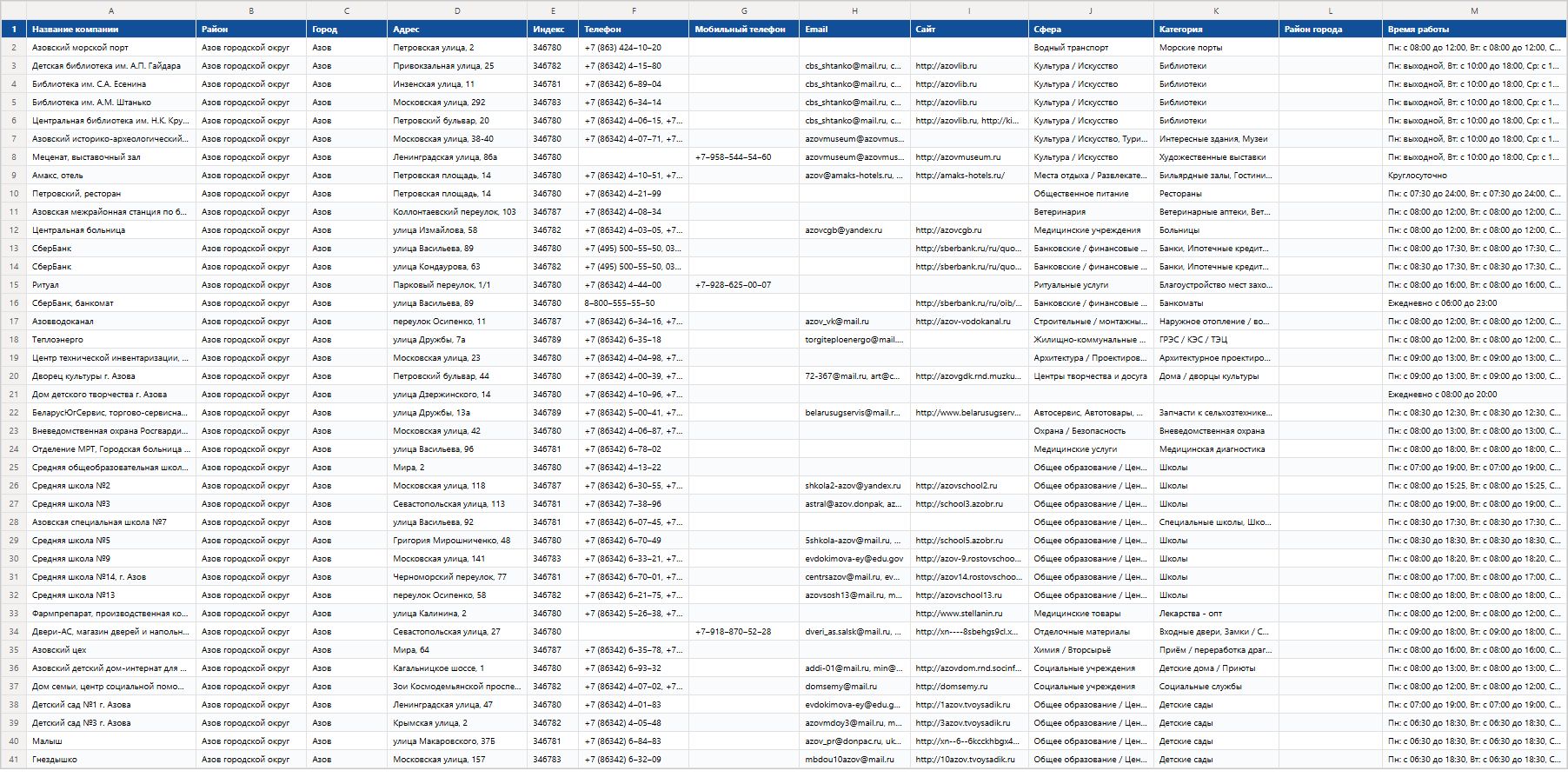The height and width of the screenshot is (784, 1568).
Task: Click the 'Время работы' header cell
Action: tap(1474, 30)
